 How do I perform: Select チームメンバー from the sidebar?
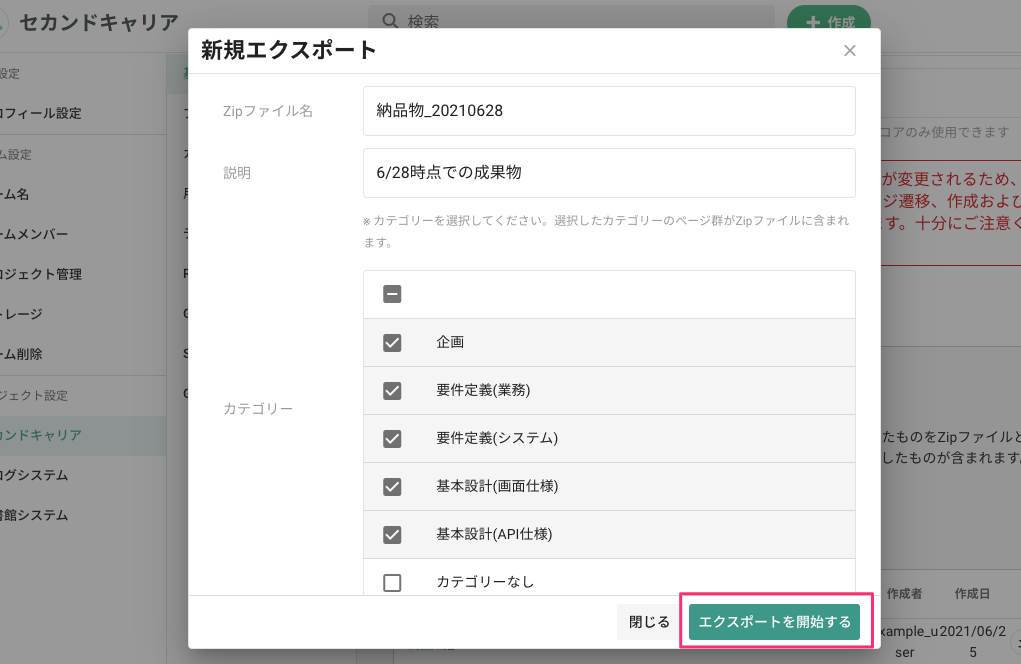tap(40, 233)
